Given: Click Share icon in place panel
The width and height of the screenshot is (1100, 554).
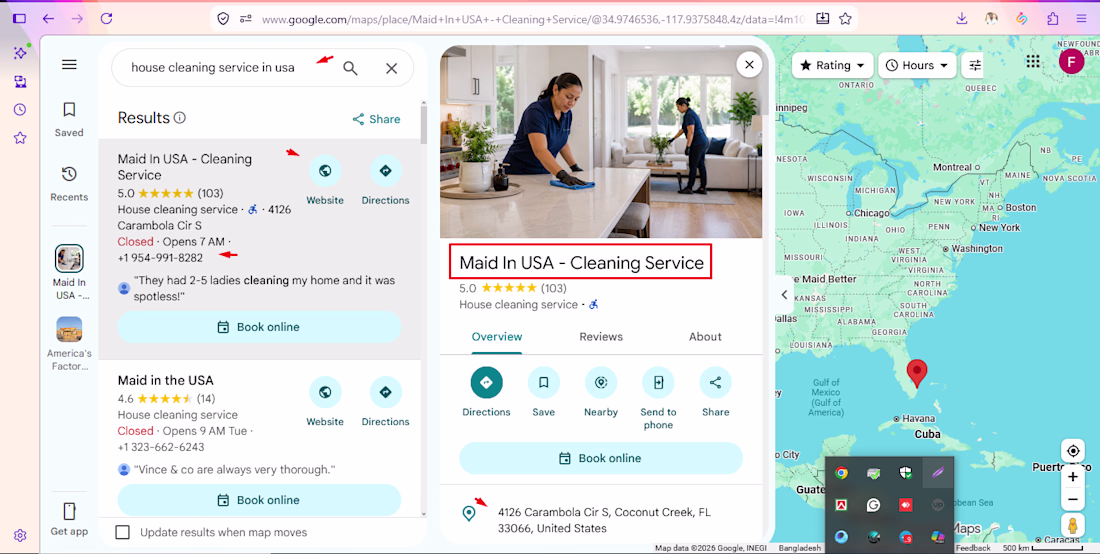Looking at the screenshot, I should click(716, 382).
